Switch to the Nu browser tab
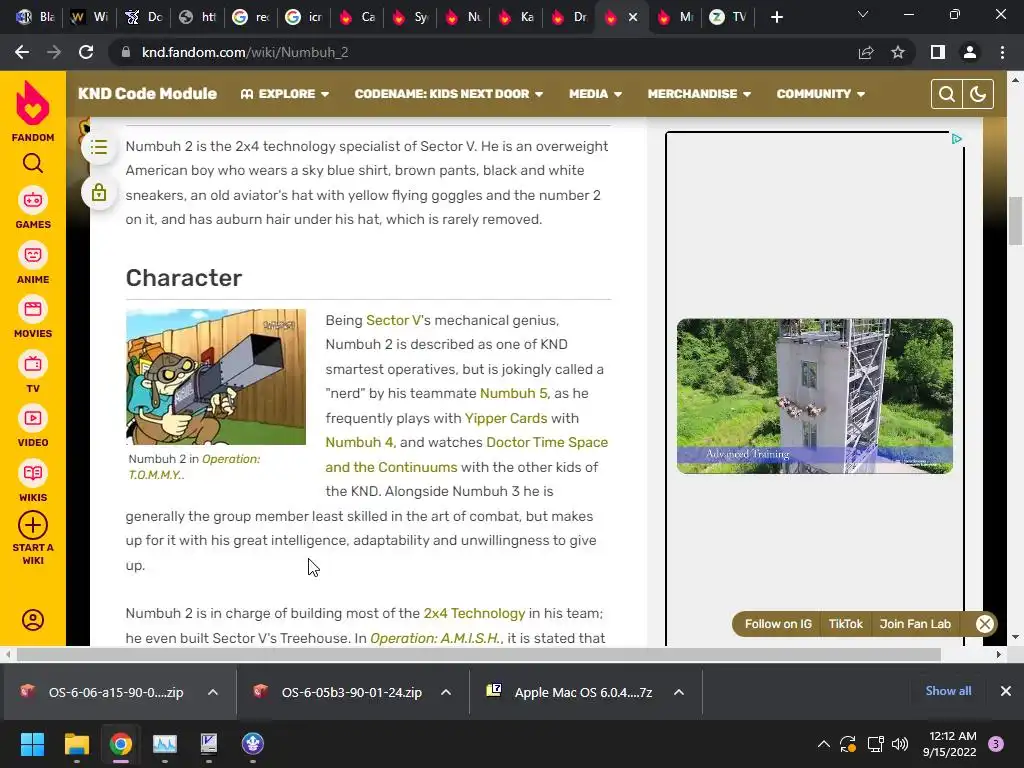Screen dimensions: 1024x768 click(x=464, y=17)
